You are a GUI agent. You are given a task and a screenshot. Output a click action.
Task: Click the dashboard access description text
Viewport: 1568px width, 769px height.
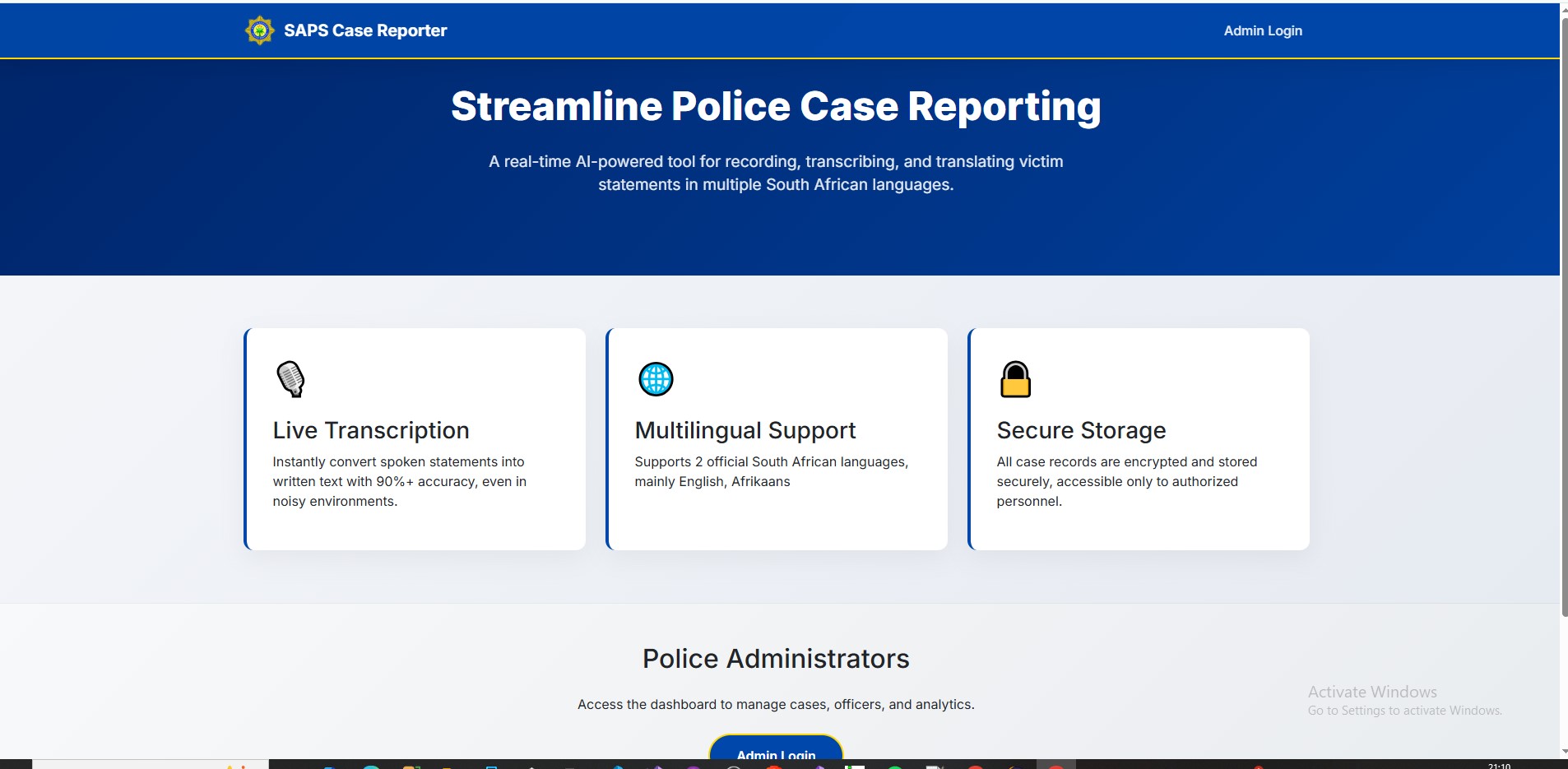pos(775,704)
